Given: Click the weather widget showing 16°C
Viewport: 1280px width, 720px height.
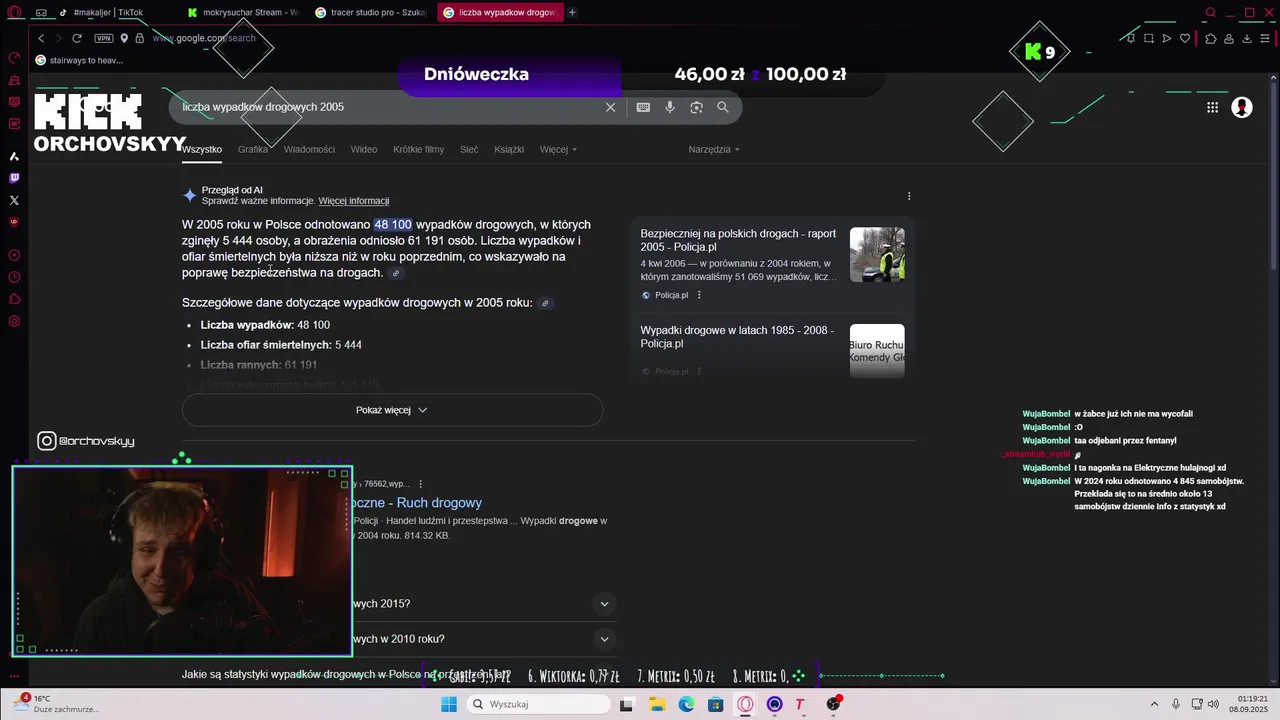Looking at the screenshot, I should tap(55, 704).
